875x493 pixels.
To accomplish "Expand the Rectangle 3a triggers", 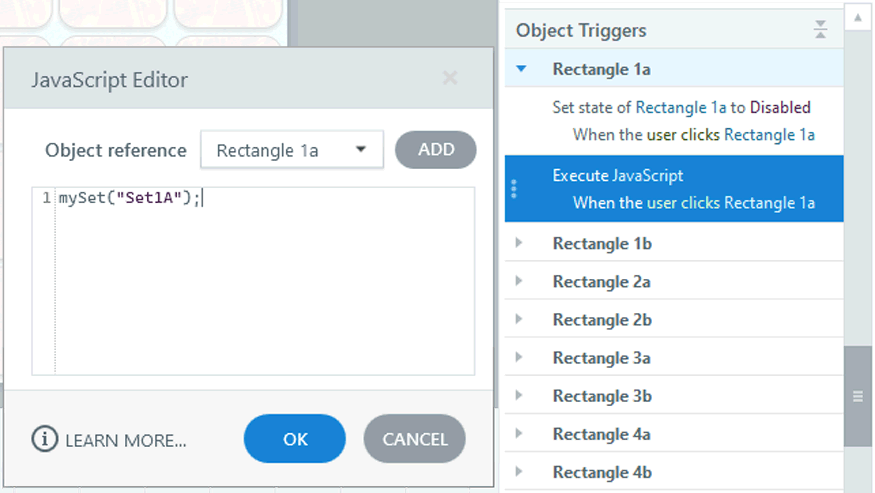I will (x=519, y=357).
